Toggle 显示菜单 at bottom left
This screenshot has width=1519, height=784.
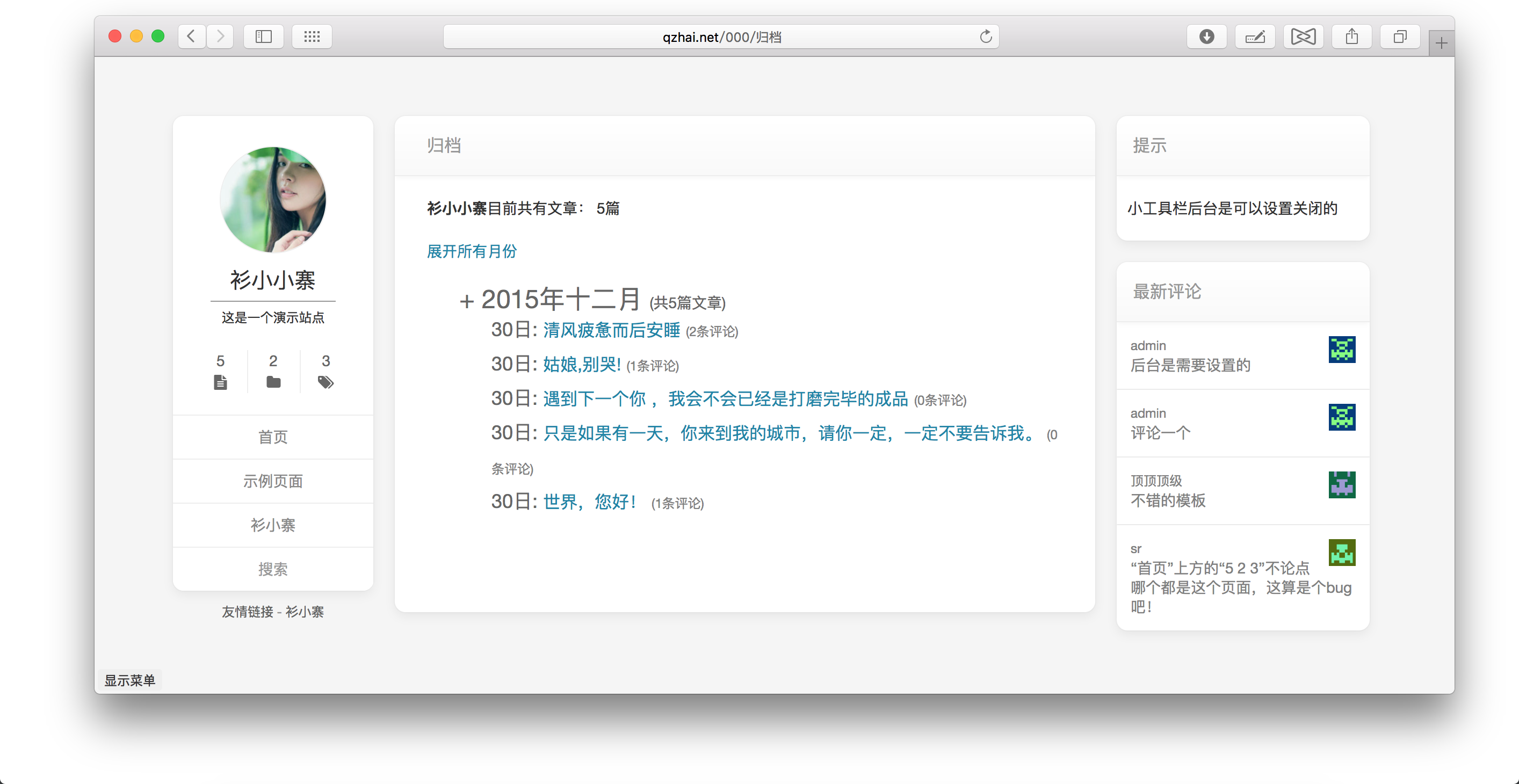129,680
